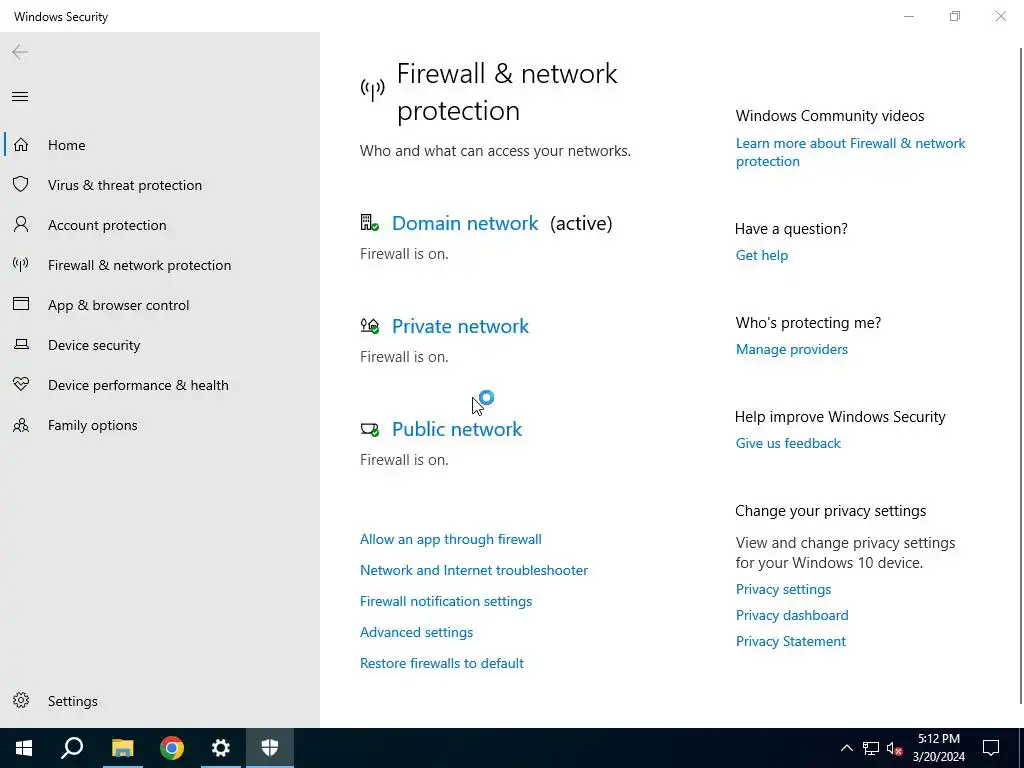1024x768 pixels.
Task: Click the hamburger navigation menu icon
Action: click(x=20, y=97)
